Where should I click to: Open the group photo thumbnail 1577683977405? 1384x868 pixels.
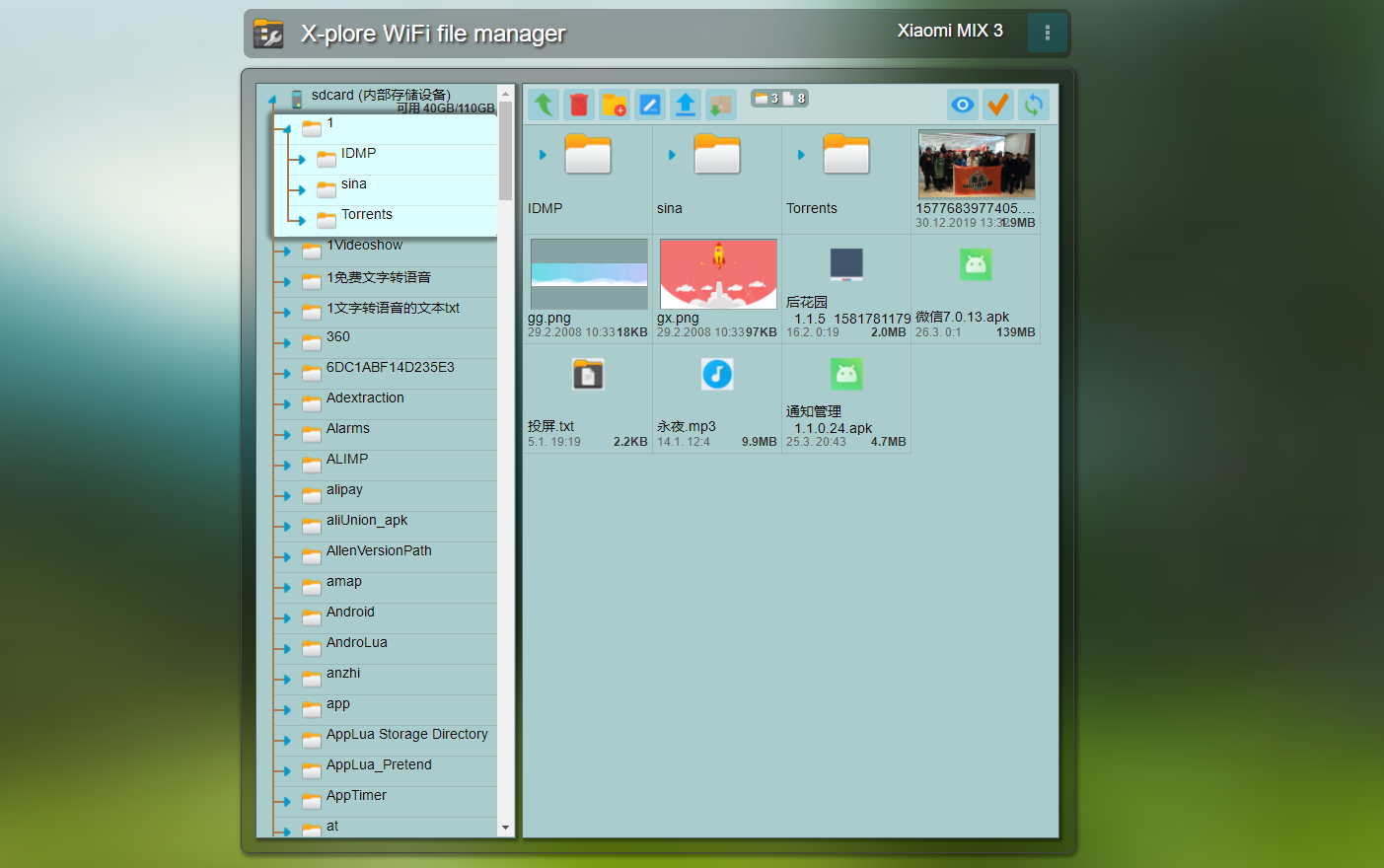(977, 165)
